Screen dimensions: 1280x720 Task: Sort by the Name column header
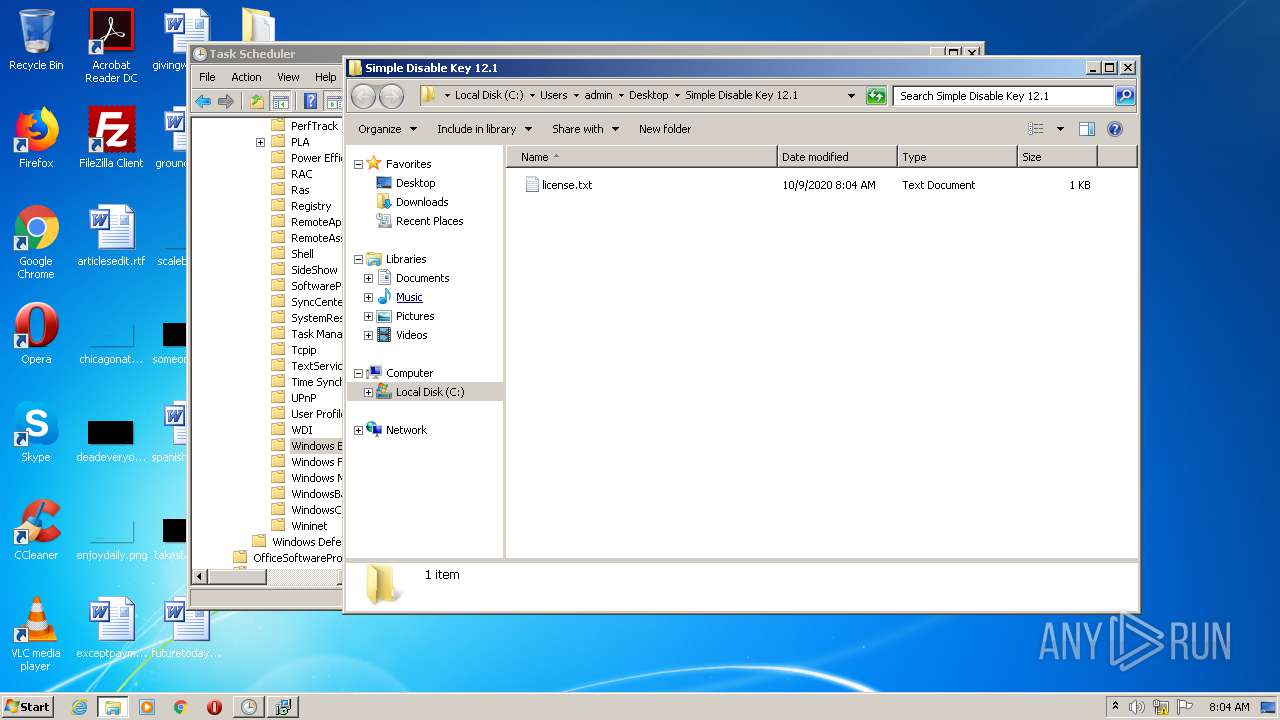pyautogui.click(x=641, y=157)
